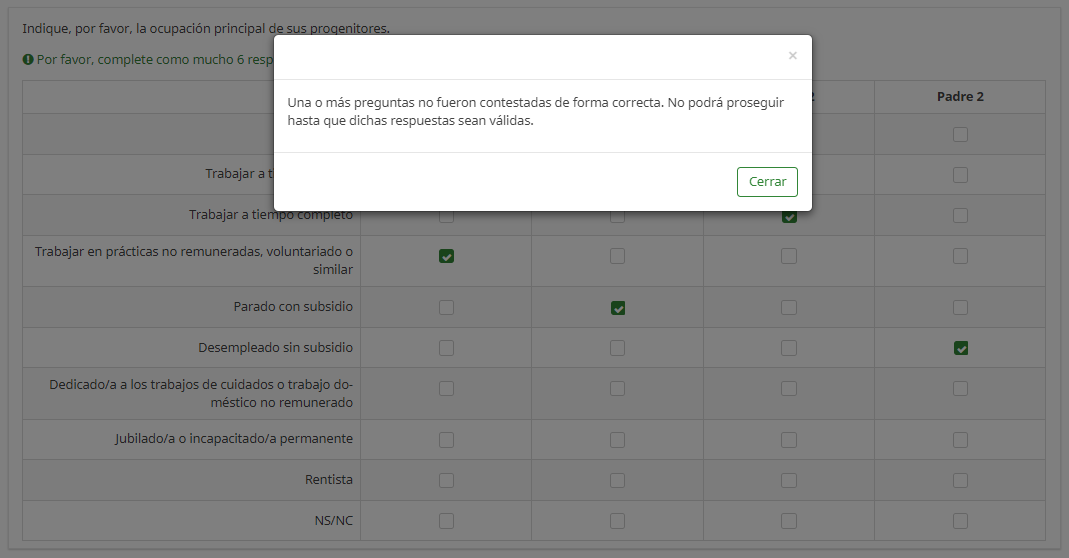1069x558 pixels.
Task: Tick Padre 2 checkbox in Rentista row
Action: click(960, 480)
